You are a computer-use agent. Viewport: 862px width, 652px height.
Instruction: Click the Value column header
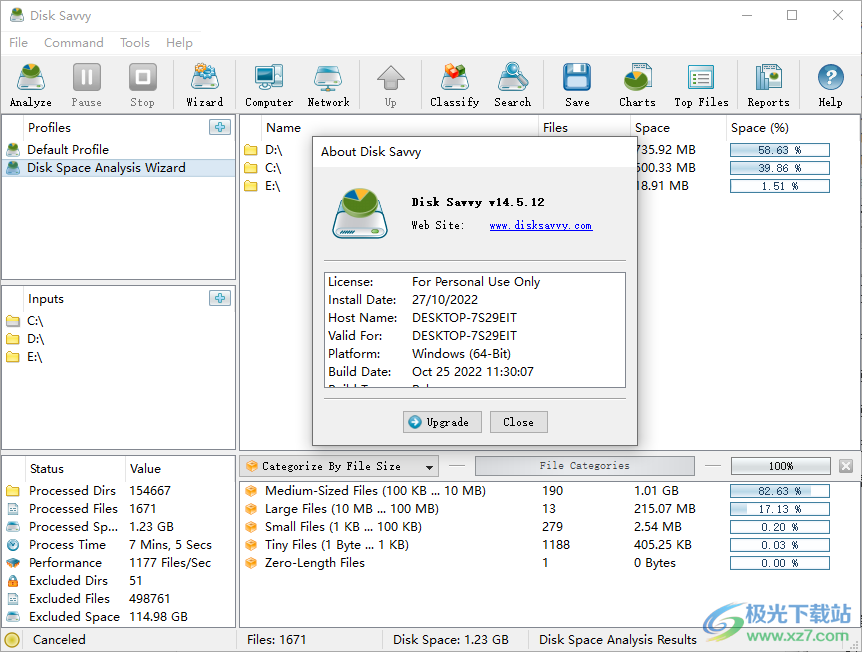tap(180, 469)
